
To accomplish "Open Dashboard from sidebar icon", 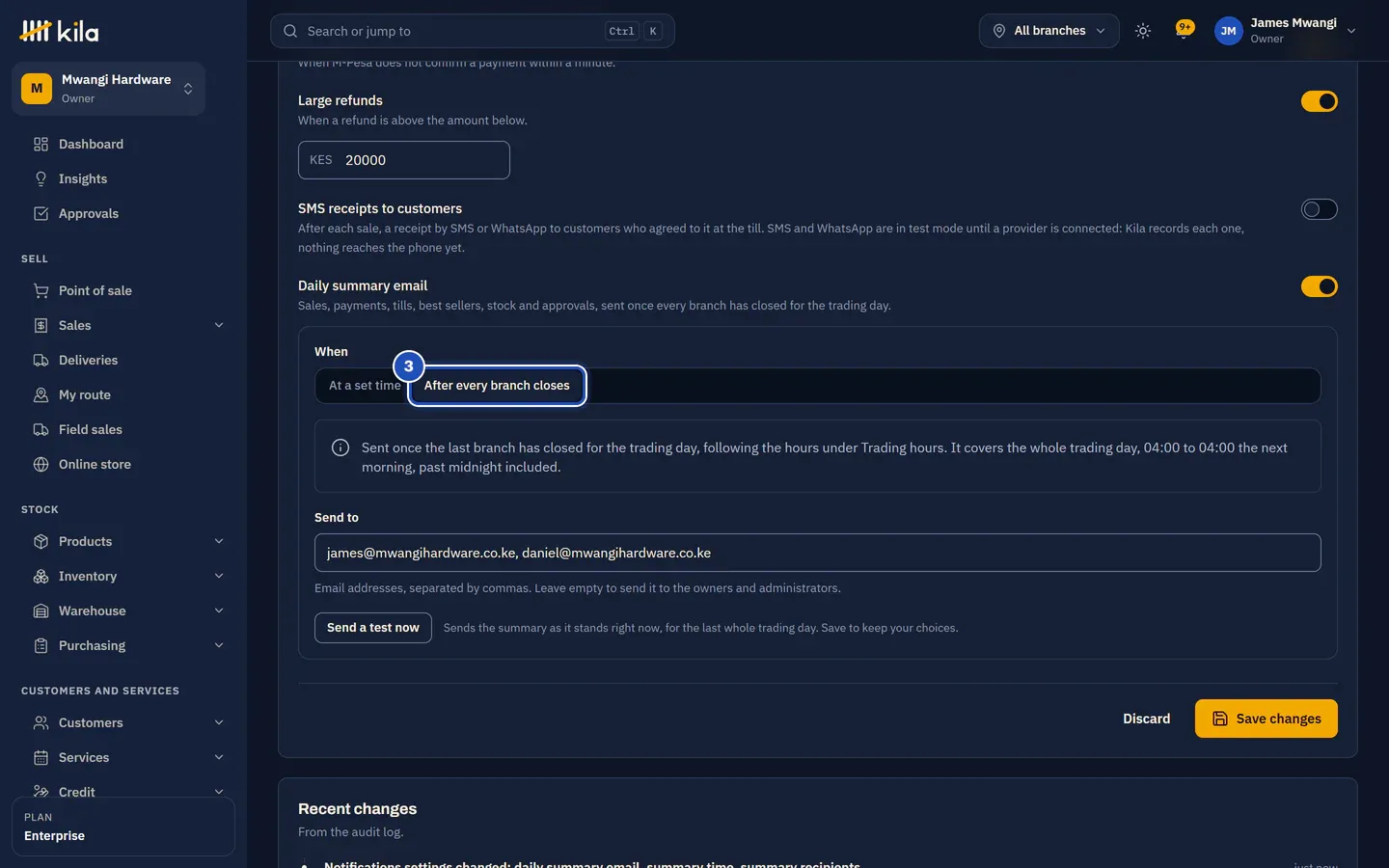I will point(41,144).
